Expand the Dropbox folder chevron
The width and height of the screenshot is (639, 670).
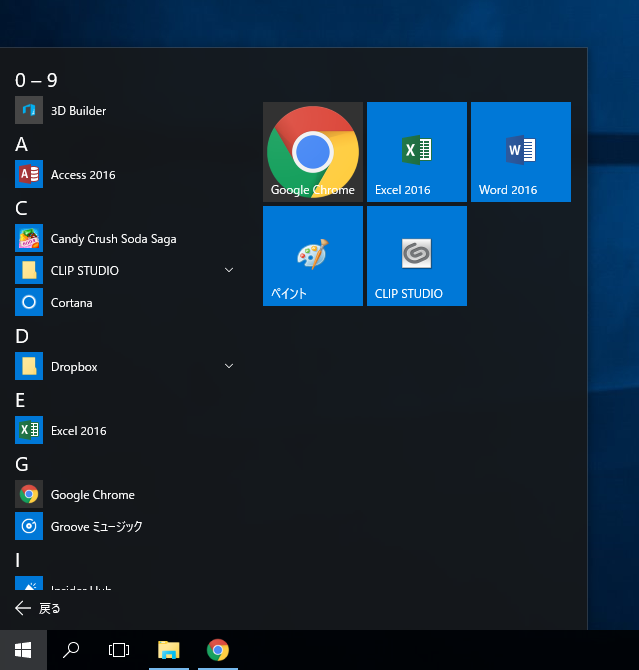[x=229, y=367]
